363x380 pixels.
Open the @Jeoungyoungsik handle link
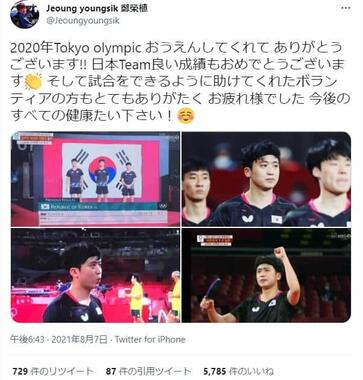pyautogui.click(x=82, y=21)
